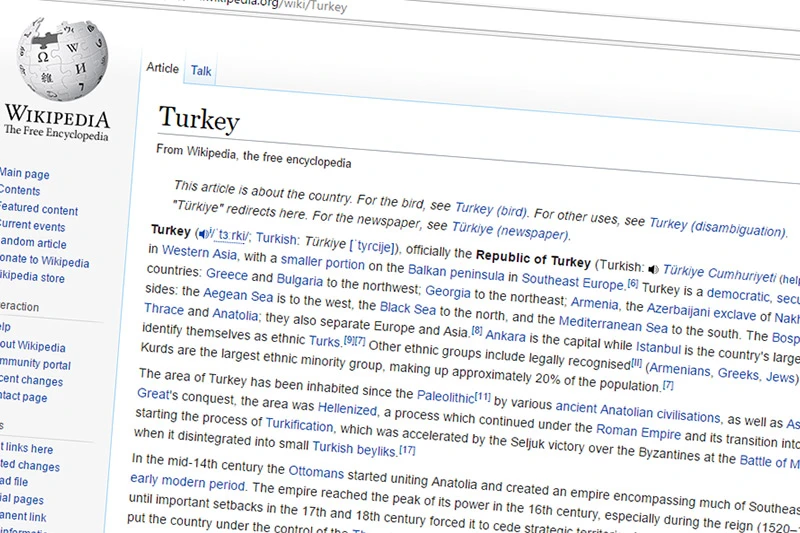
Task: Open the Istanbul link
Action: 658,347
